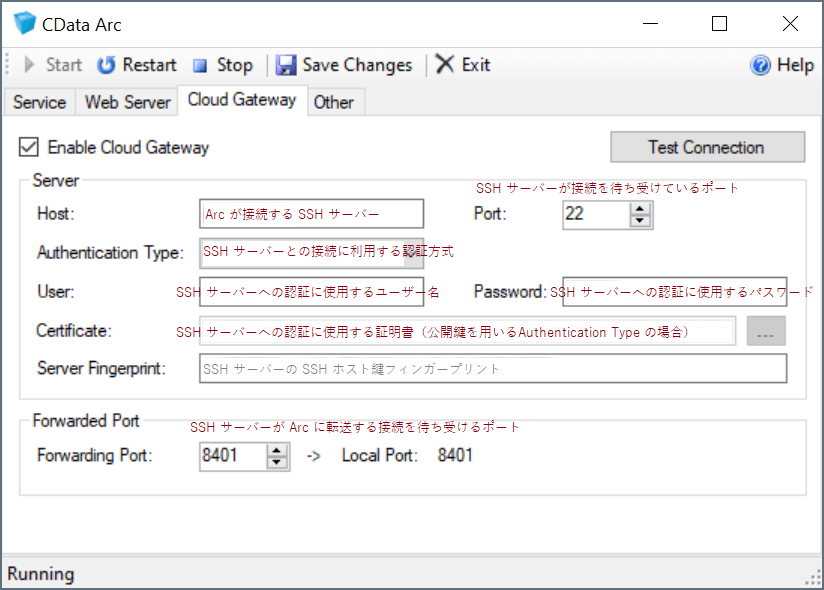Open Help via question mark icon
The height and width of the screenshot is (590, 824).
[761, 65]
